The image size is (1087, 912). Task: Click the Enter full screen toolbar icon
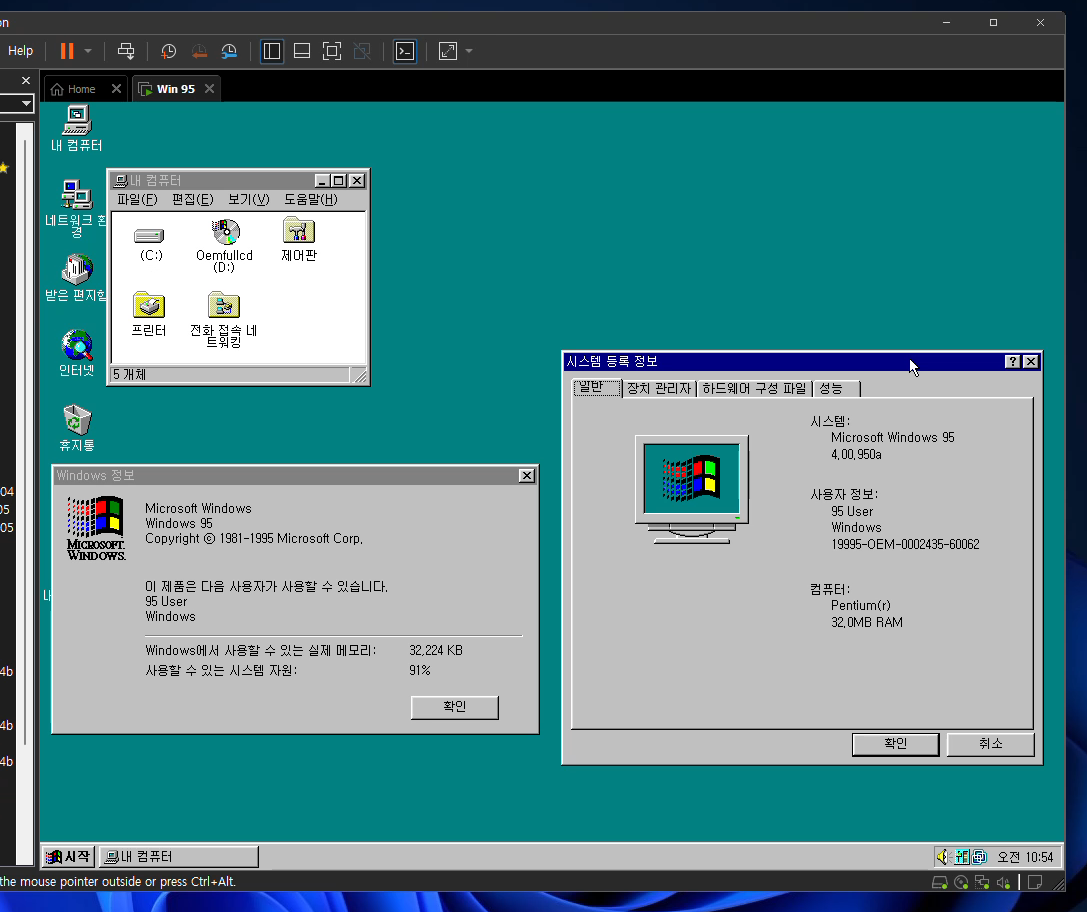pos(332,51)
